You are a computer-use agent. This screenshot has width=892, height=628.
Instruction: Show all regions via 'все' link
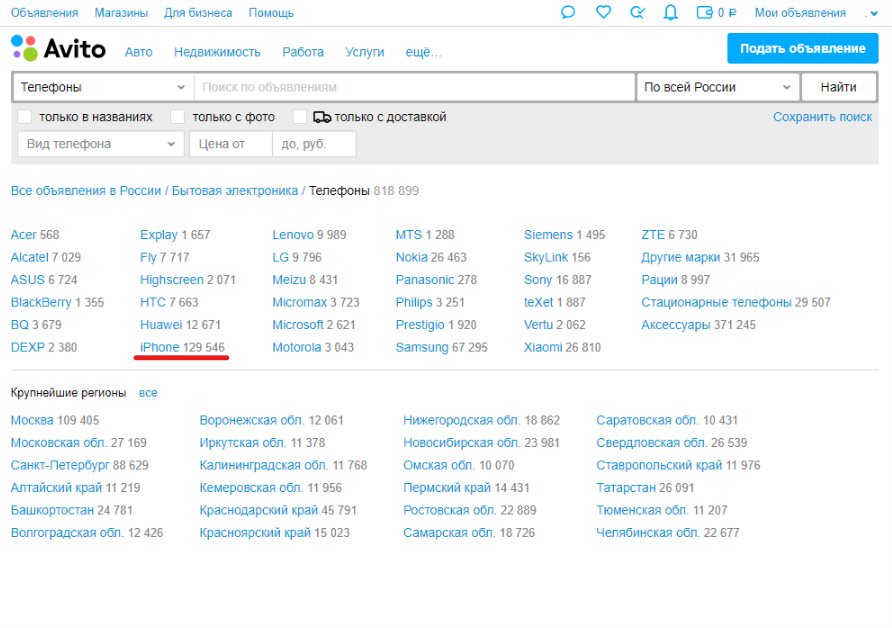click(148, 392)
